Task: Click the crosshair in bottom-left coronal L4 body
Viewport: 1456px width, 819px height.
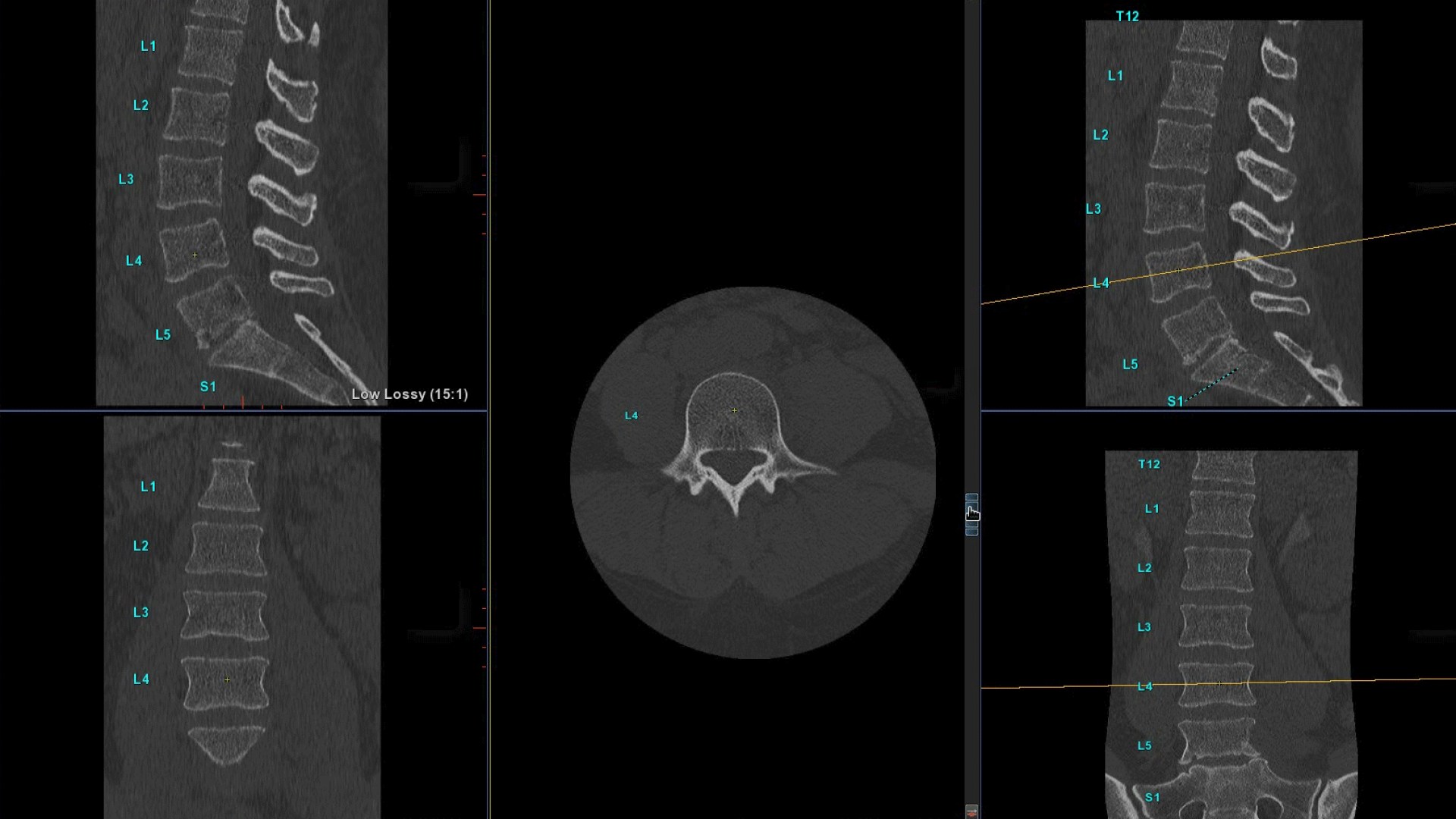Action: 227,679
